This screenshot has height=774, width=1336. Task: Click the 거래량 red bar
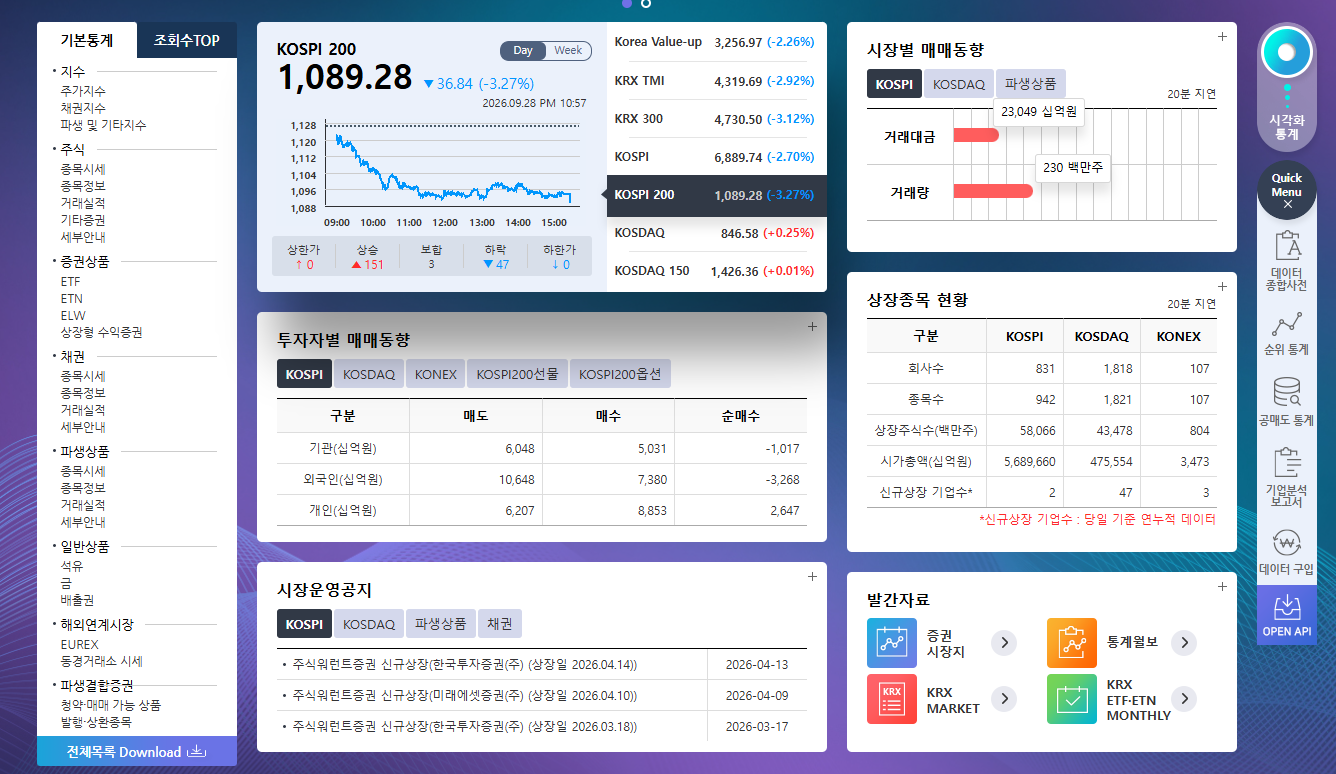click(993, 191)
